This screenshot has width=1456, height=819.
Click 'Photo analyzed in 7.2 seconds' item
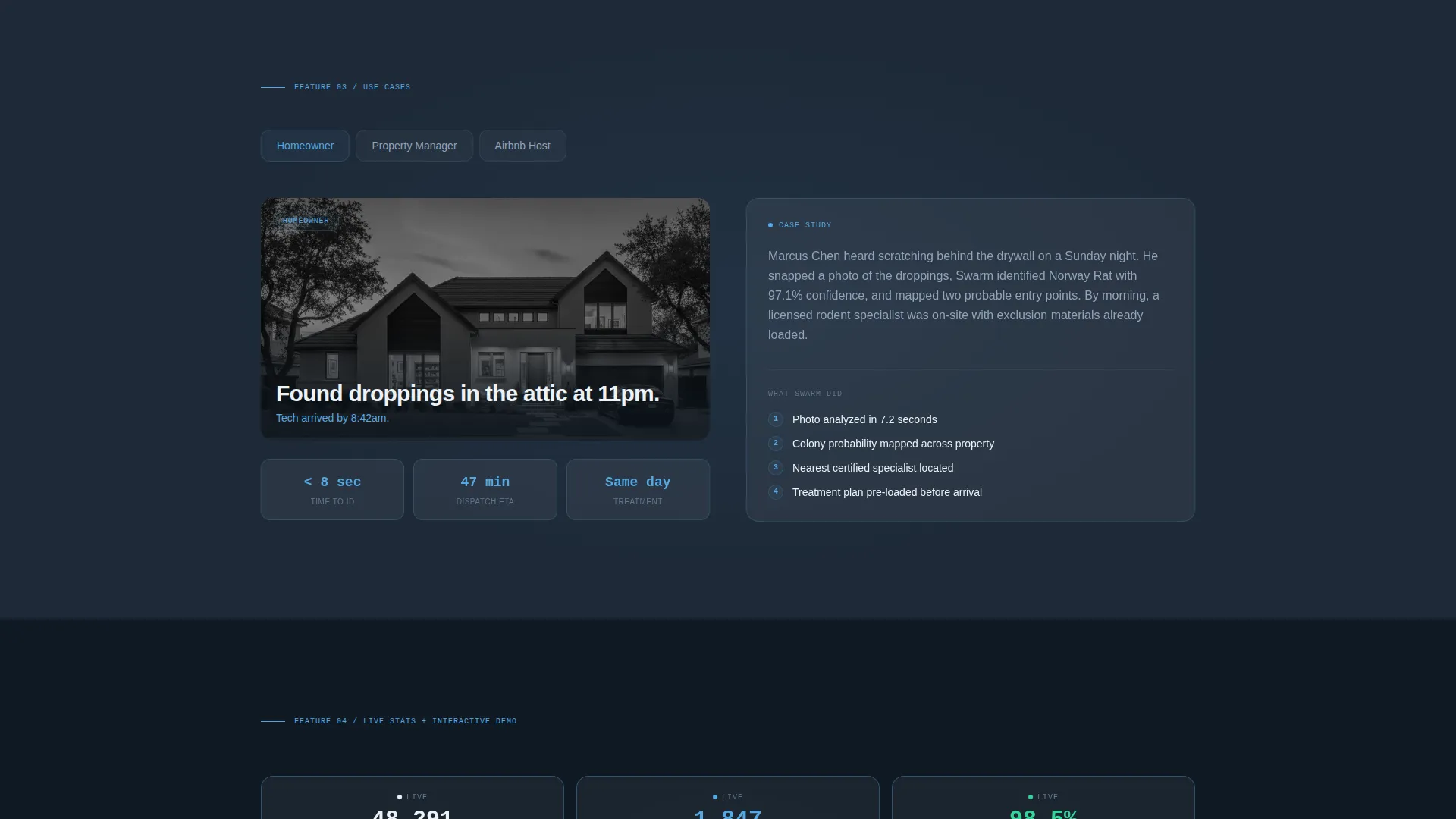click(x=864, y=419)
